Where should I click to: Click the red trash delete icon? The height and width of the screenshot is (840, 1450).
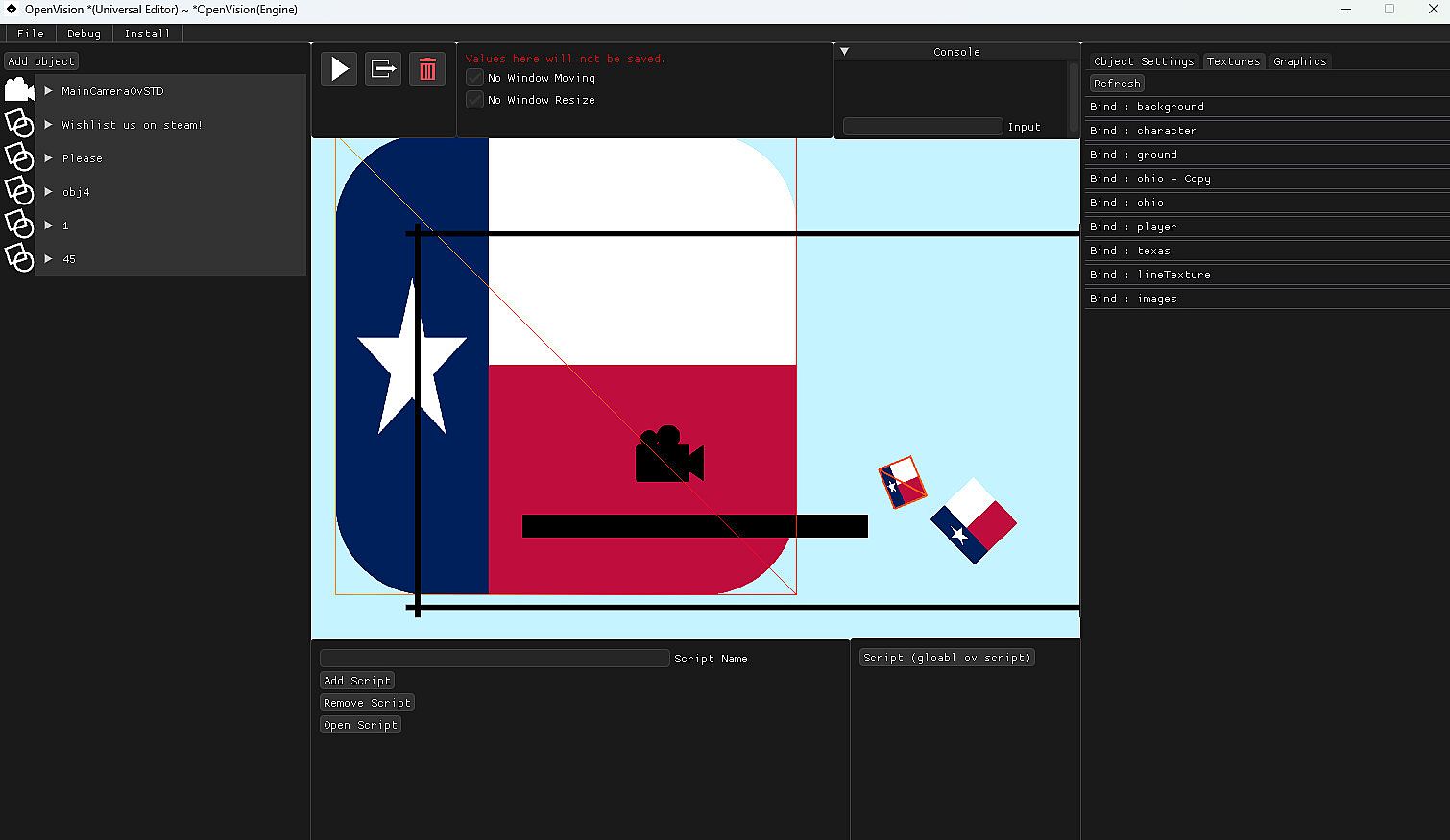point(427,69)
